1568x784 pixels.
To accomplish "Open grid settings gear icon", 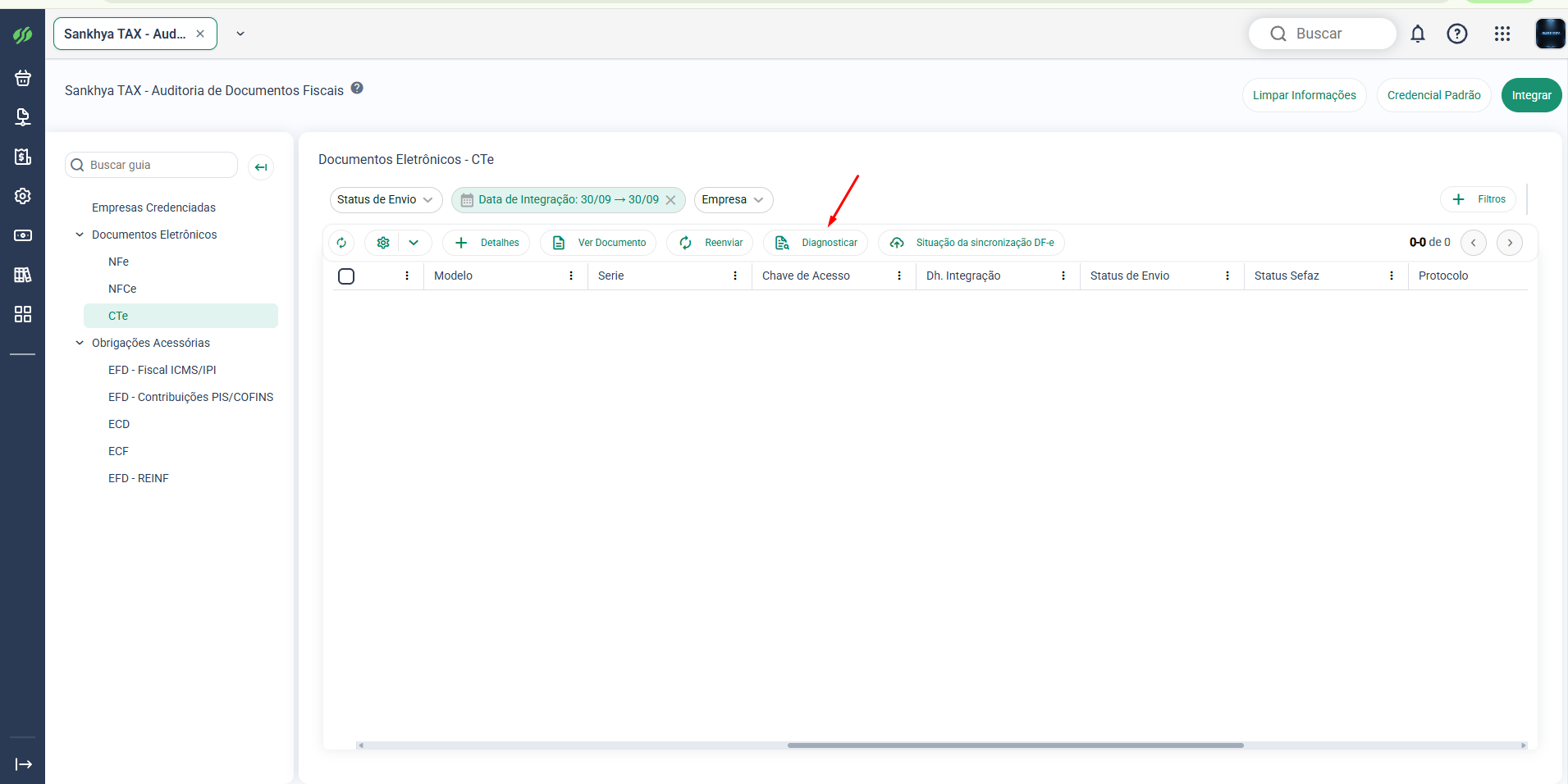I will [382, 243].
